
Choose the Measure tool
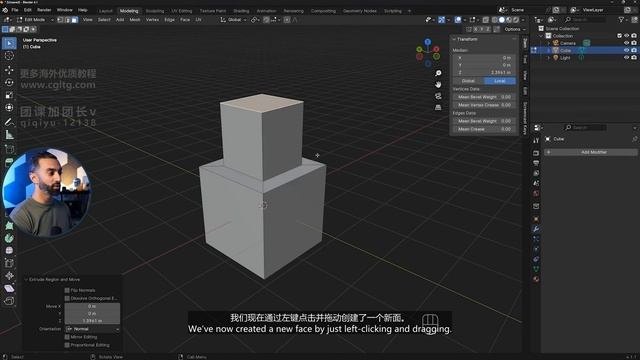[9, 134]
